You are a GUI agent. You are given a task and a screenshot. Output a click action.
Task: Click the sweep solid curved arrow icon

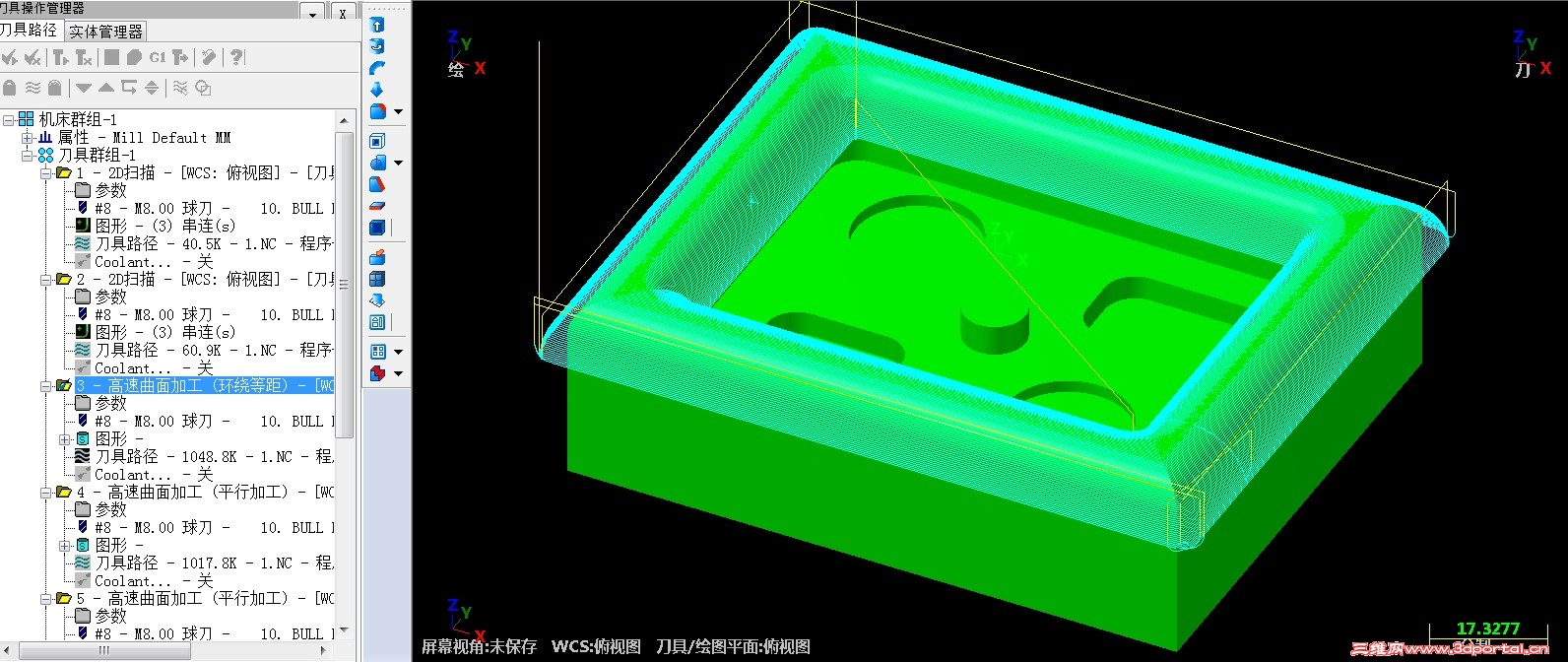point(377,68)
